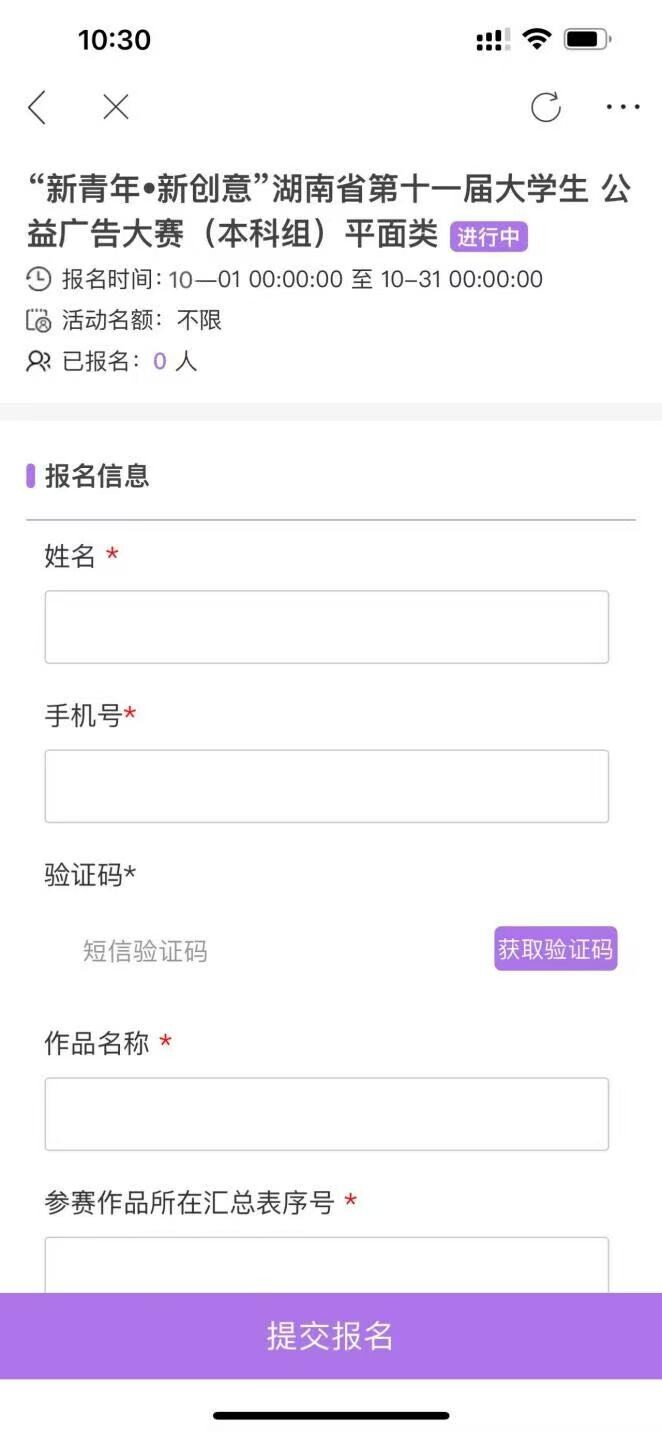Tap the clock icon beside 报名时间
Image resolution: width=662 pixels, height=1432 pixels.
[x=38, y=279]
